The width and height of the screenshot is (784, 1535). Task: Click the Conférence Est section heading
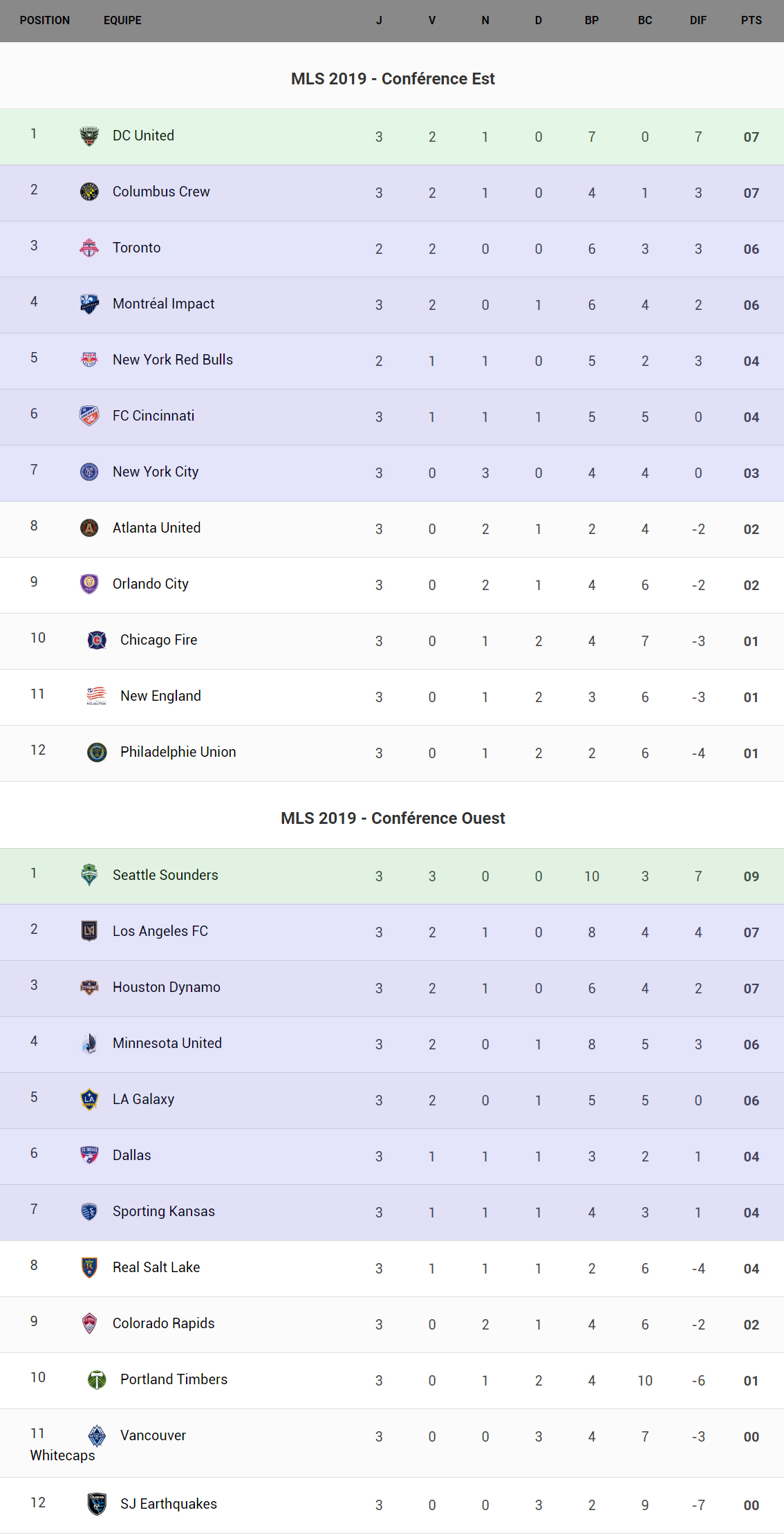393,79
